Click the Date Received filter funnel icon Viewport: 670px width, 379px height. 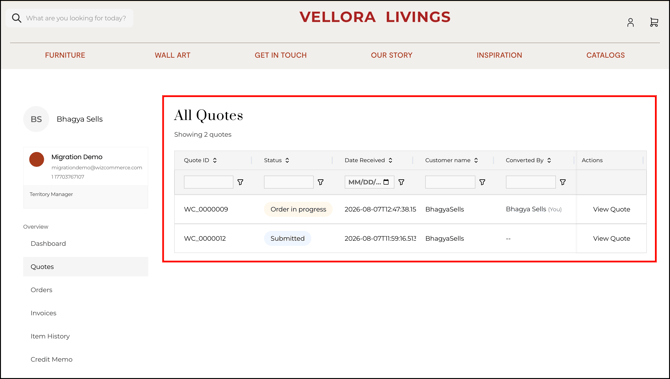coord(401,182)
